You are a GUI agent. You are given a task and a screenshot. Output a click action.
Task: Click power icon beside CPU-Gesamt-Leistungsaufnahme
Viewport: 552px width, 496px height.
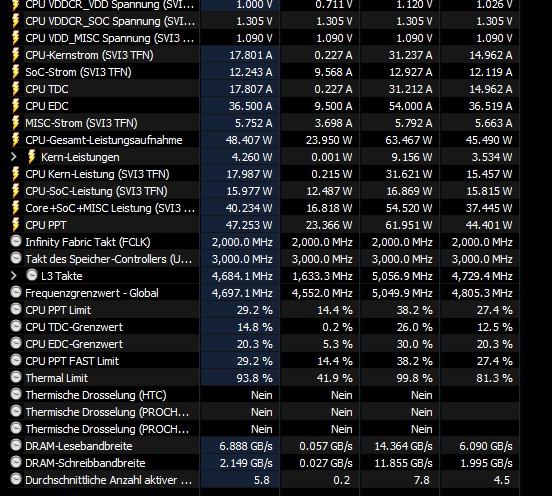coord(15,140)
